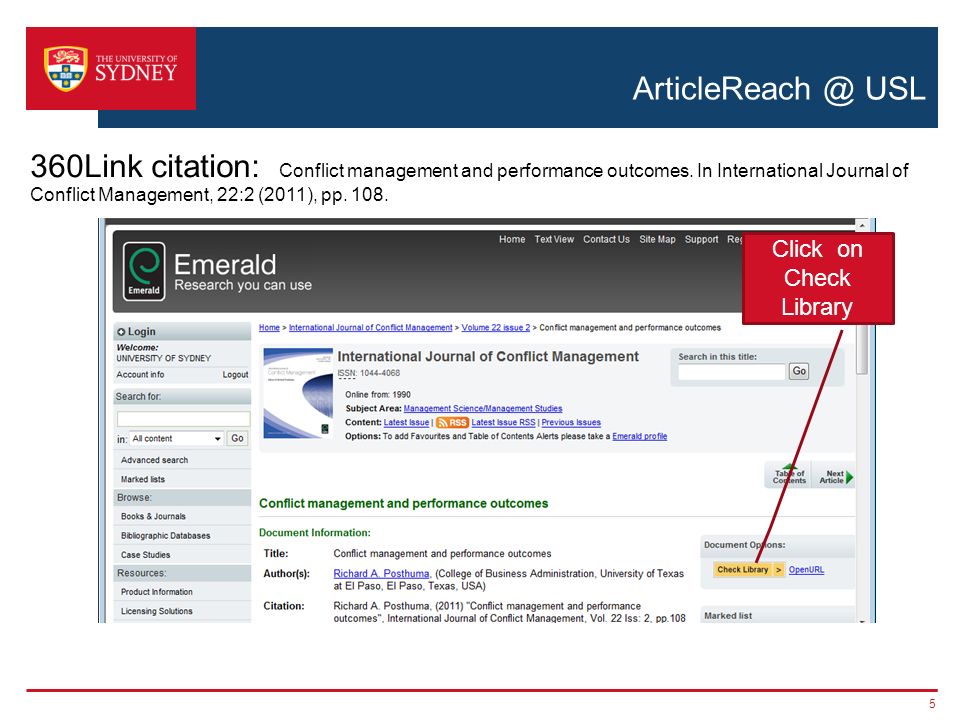Click the Check Library button
Screen dimensions: 960x720
(x=748, y=569)
